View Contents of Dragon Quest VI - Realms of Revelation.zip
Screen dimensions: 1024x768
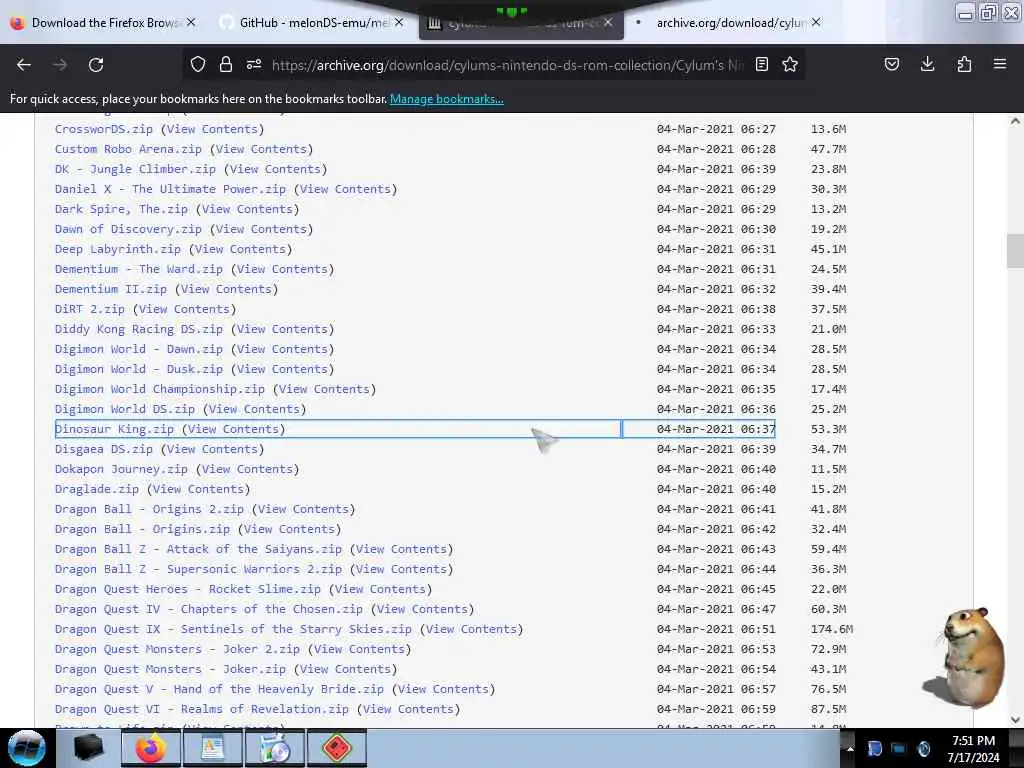(x=409, y=709)
